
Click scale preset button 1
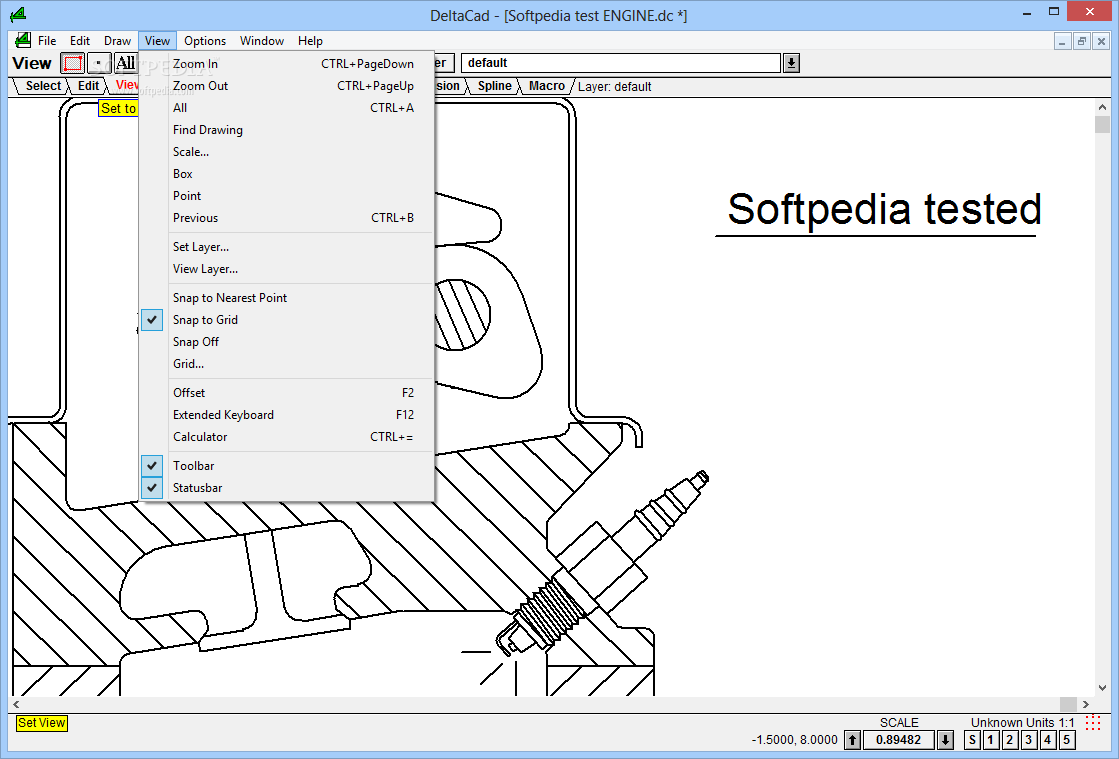[x=991, y=740]
